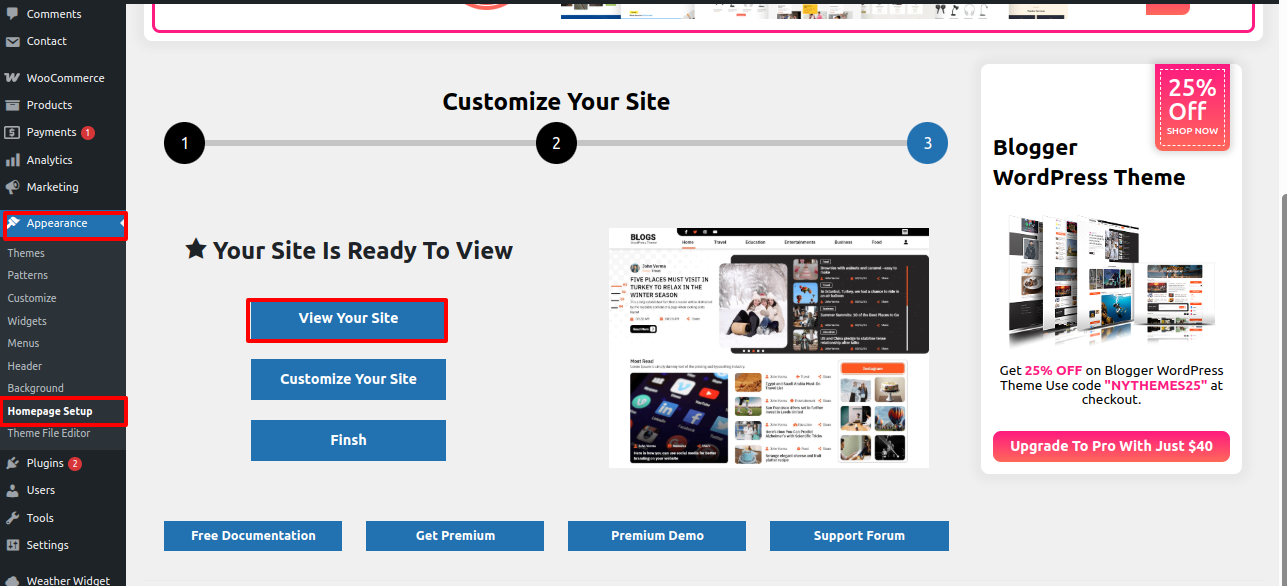The image size is (1287, 586).
Task: Click the Blogger WordPress Theme heading
Action: click(1089, 162)
